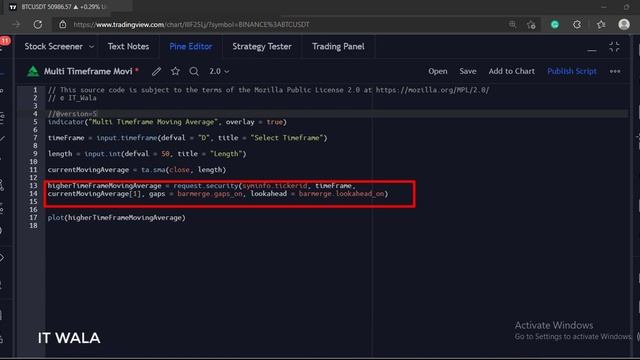Switch to the Text Notes tab
This screenshot has height=360, width=640.
(128, 47)
